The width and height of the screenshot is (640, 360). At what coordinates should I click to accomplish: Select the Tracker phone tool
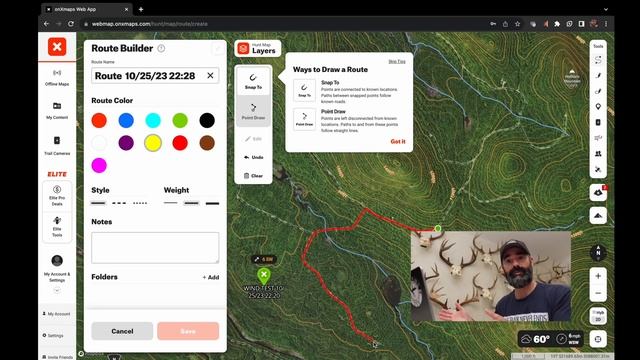point(598,122)
